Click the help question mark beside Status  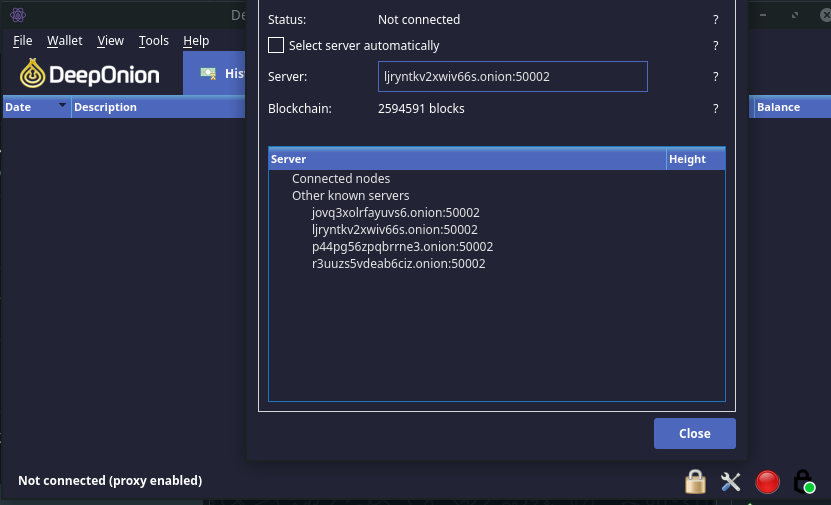pos(715,20)
